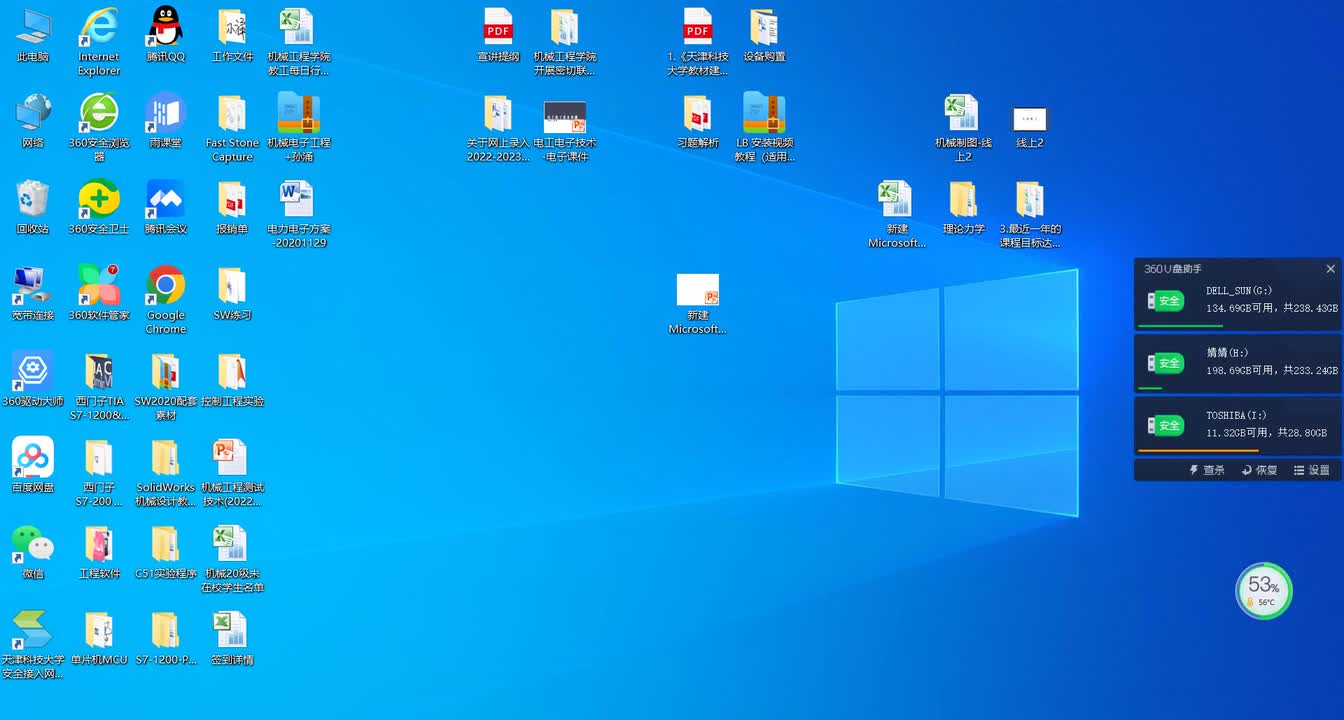1344x720 pixels.
Task: Select the 百度网盘 shortcut icon
Action: tap(33, 466)
